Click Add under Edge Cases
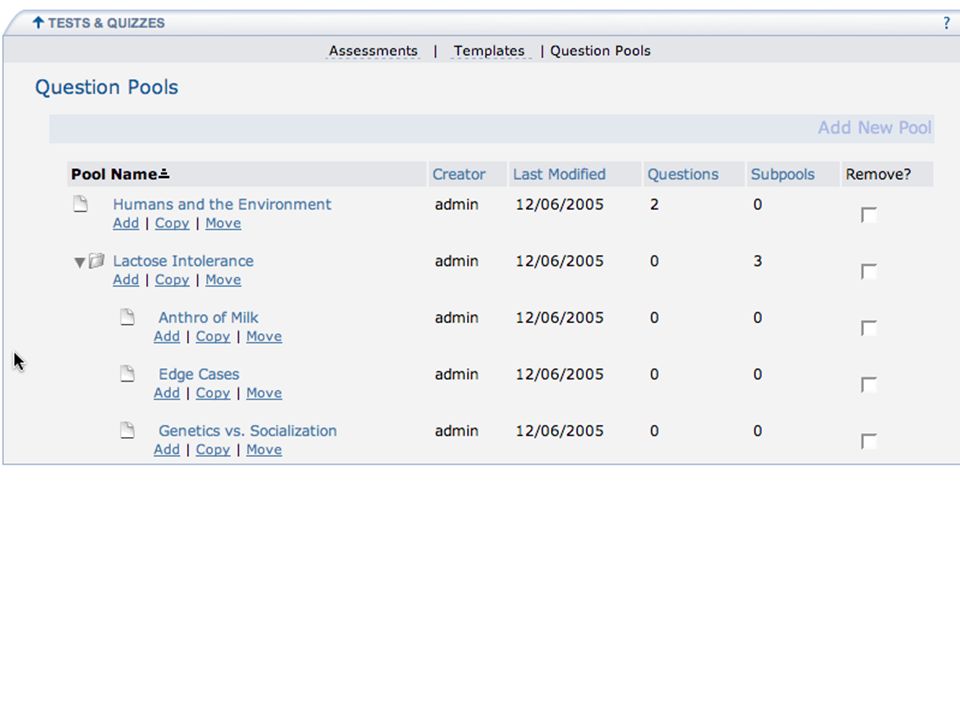This screenshot has width=960, height=720. click(167, 393)
